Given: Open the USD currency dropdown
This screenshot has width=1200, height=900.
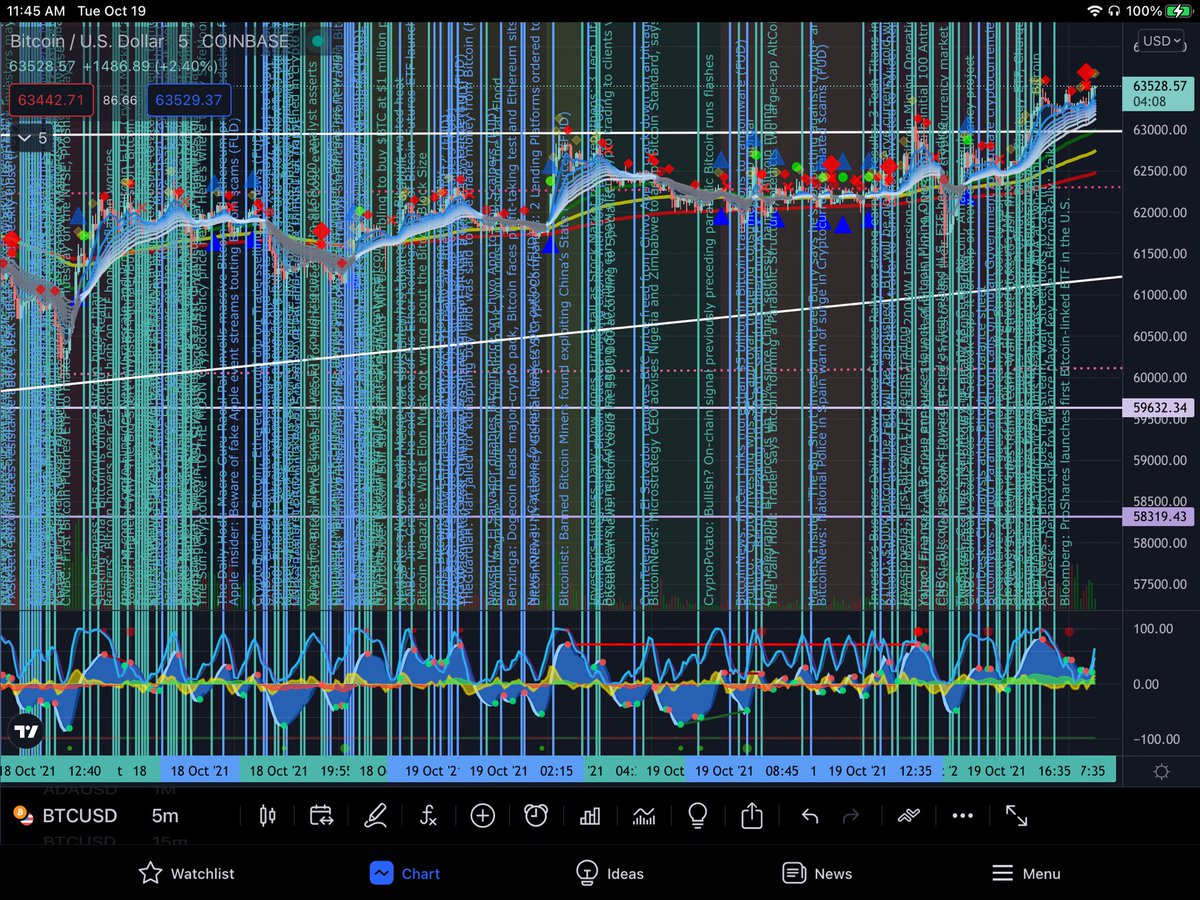Looking at the screenshot, I should pos(1161,42).
